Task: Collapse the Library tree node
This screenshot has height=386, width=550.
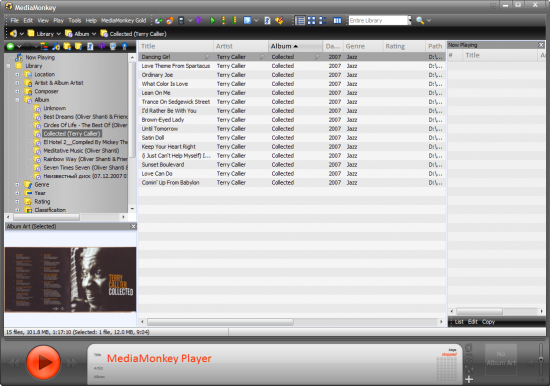Action: (8, 66)
